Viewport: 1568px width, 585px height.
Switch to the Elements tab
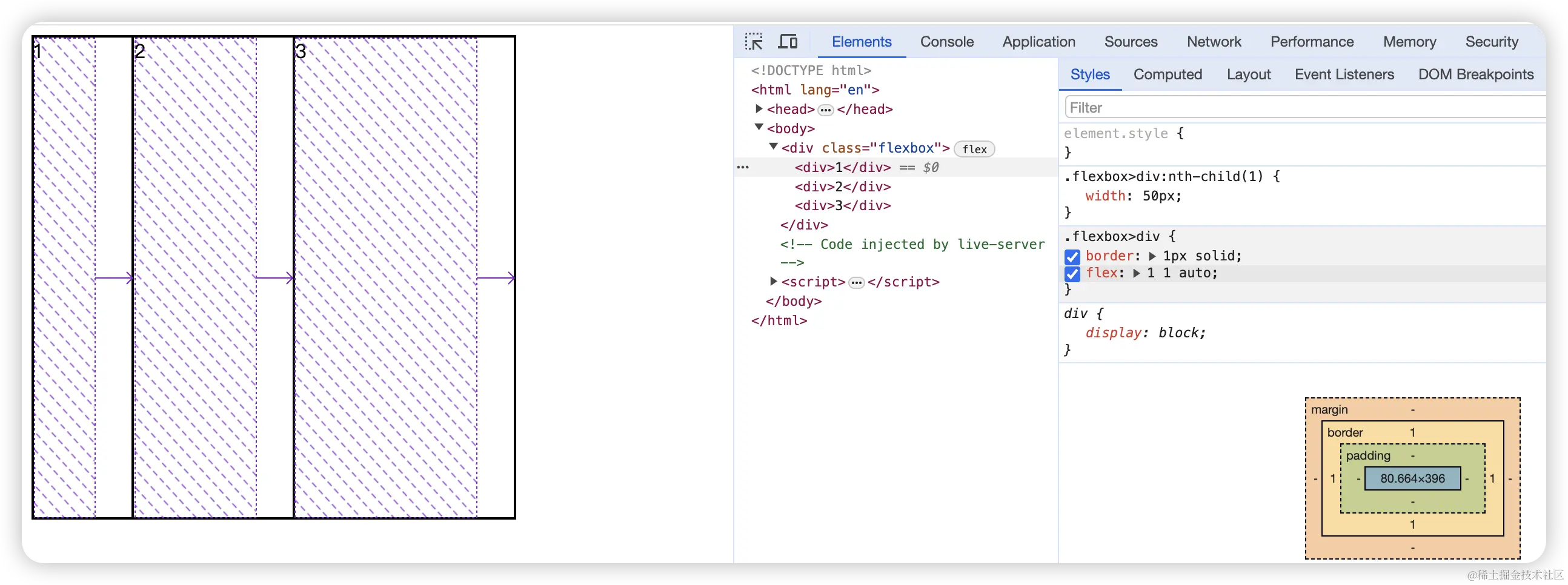pos(862,41)
